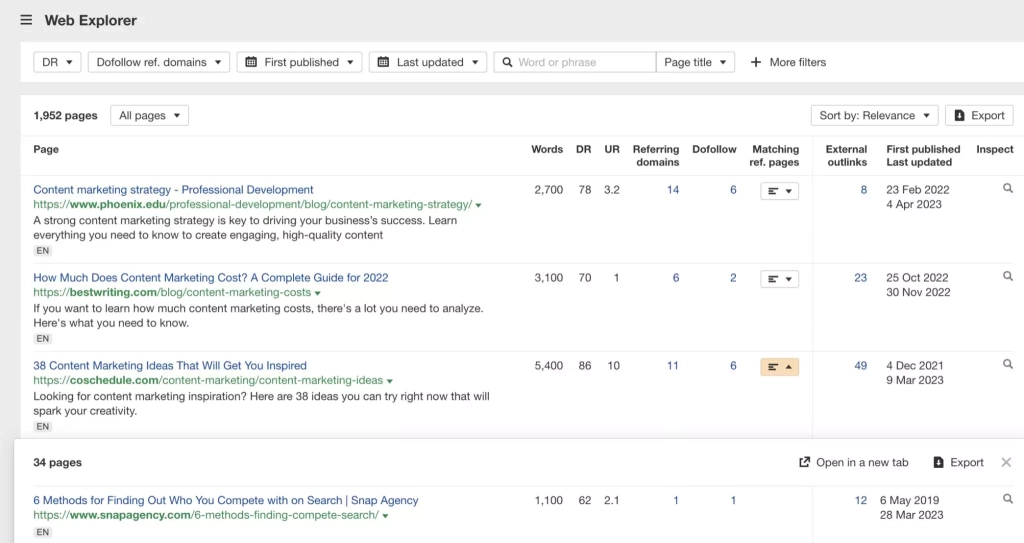Screen dimensions: 1024x543
Task: Open the All pages dropdown
Action: (x=150, y=116)
